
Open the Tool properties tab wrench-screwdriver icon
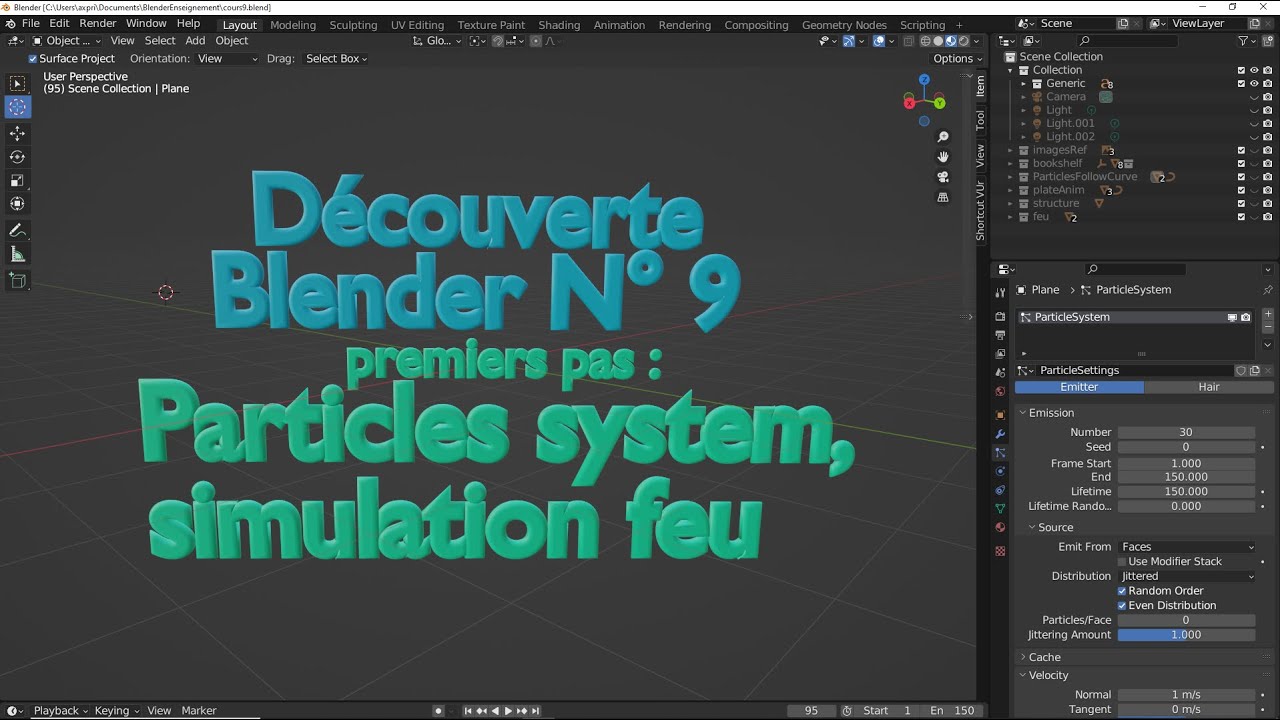click(x=1000, y=293)
